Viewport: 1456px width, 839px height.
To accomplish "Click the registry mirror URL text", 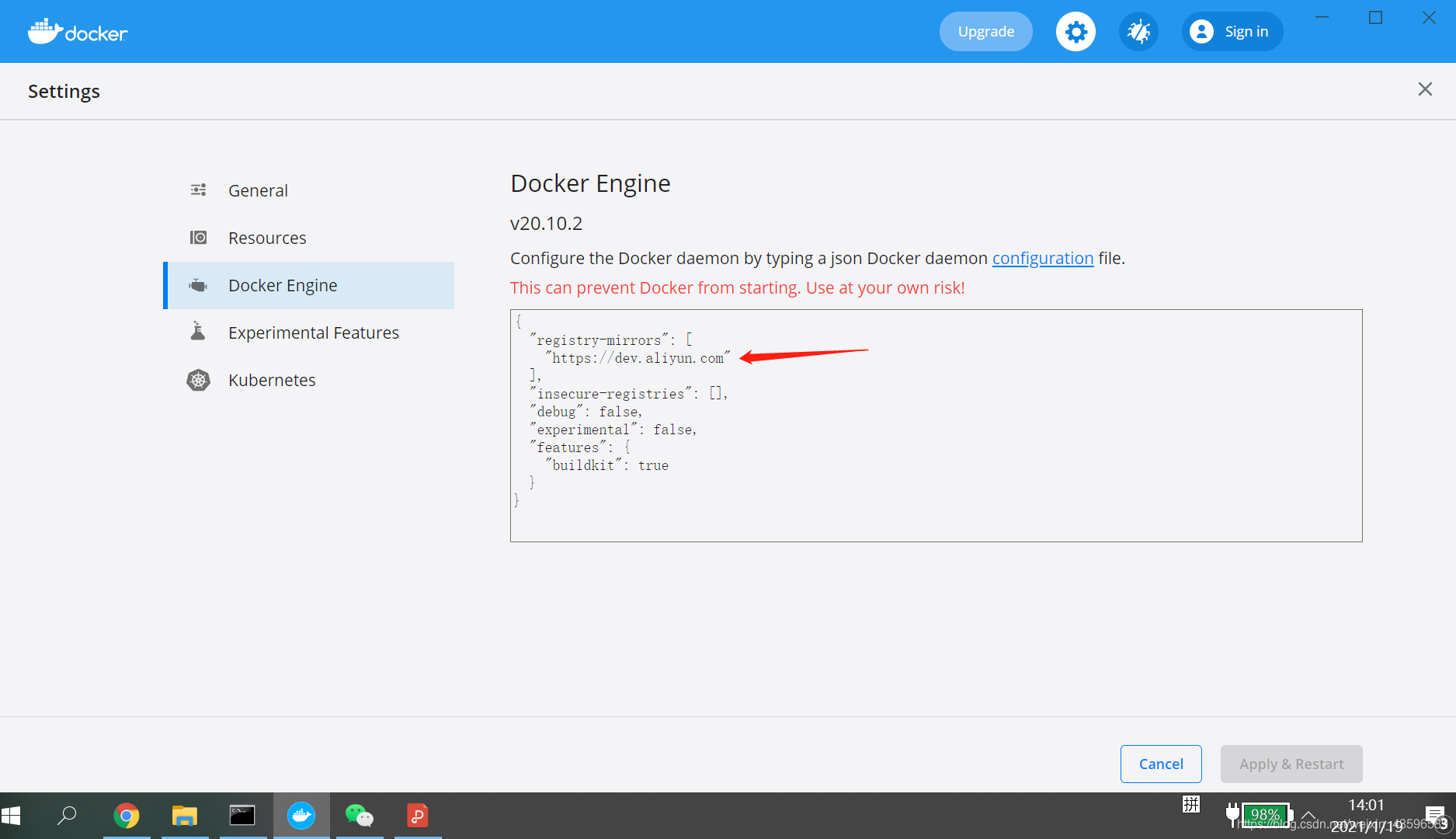I will click(638, 358).
